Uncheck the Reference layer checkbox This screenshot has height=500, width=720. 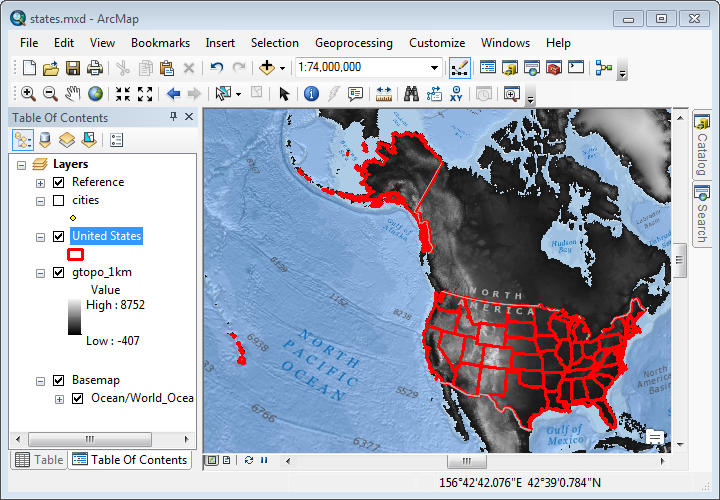(58, 182)
